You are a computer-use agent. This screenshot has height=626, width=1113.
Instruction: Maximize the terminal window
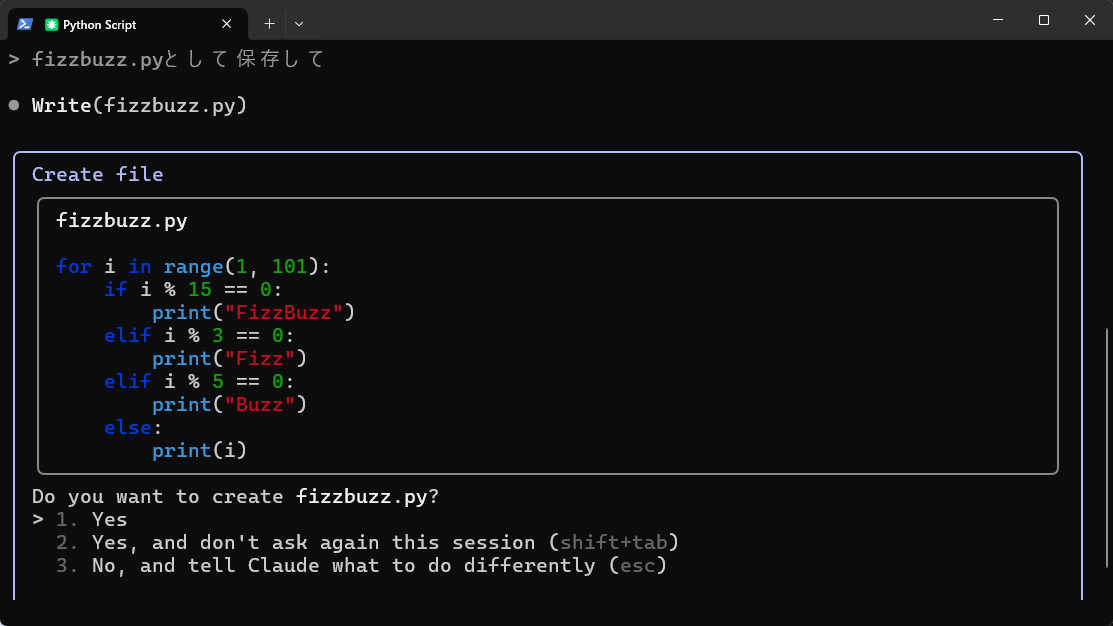coord(1044,20)
